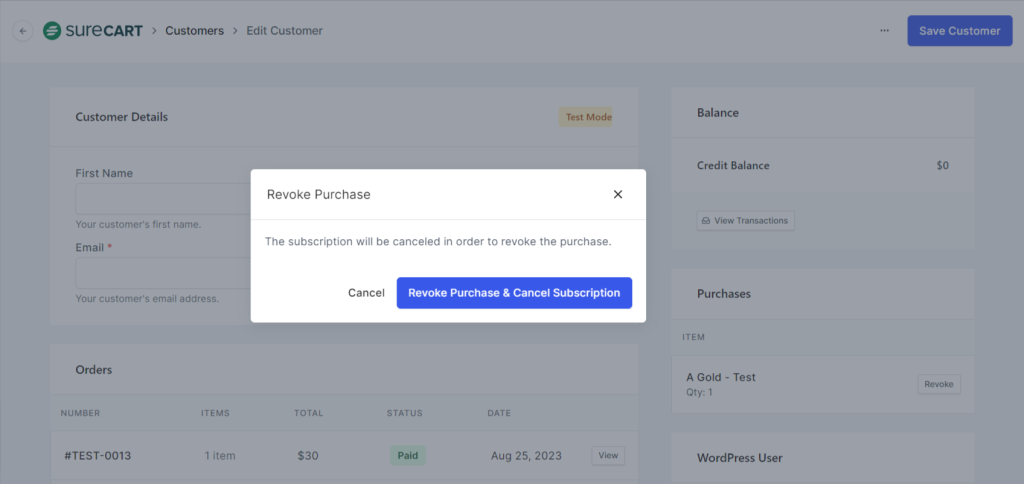Focus the First Name input field
This screenshot has width=1024, height=484.
pyautogui.click(x=163, y=199)
